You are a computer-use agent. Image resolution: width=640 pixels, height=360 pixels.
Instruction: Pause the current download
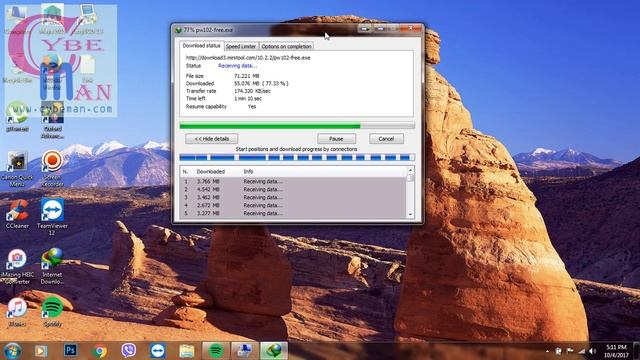point(336,139)
